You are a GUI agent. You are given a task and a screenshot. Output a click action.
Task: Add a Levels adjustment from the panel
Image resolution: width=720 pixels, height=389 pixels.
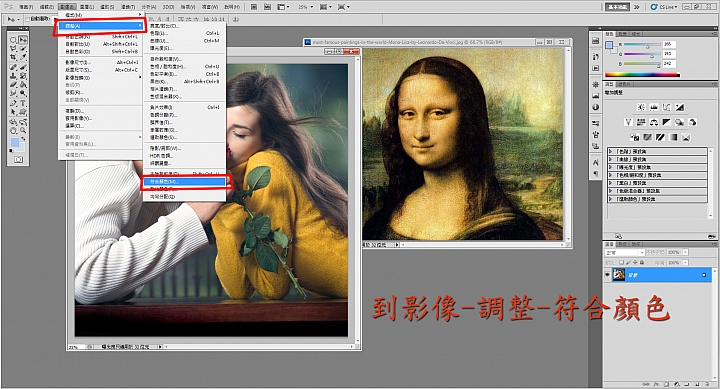pyautogui.click(x=654, y=107)
